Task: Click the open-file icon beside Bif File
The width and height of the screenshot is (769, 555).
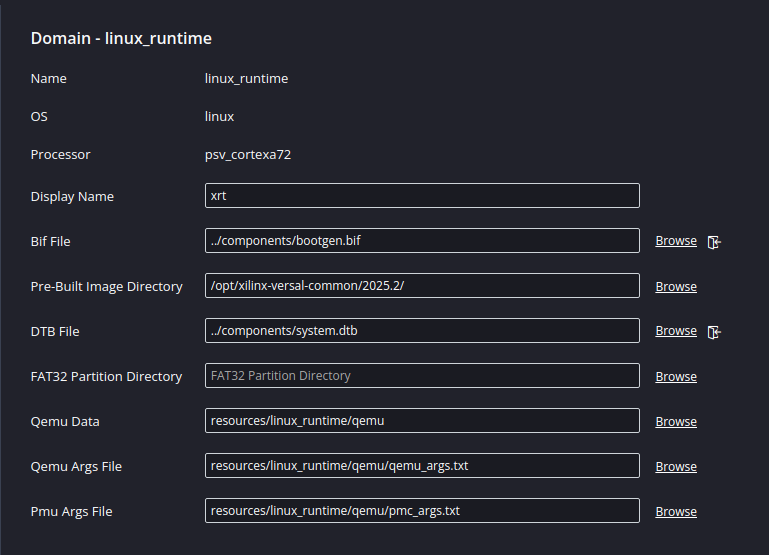Action: 714,241
